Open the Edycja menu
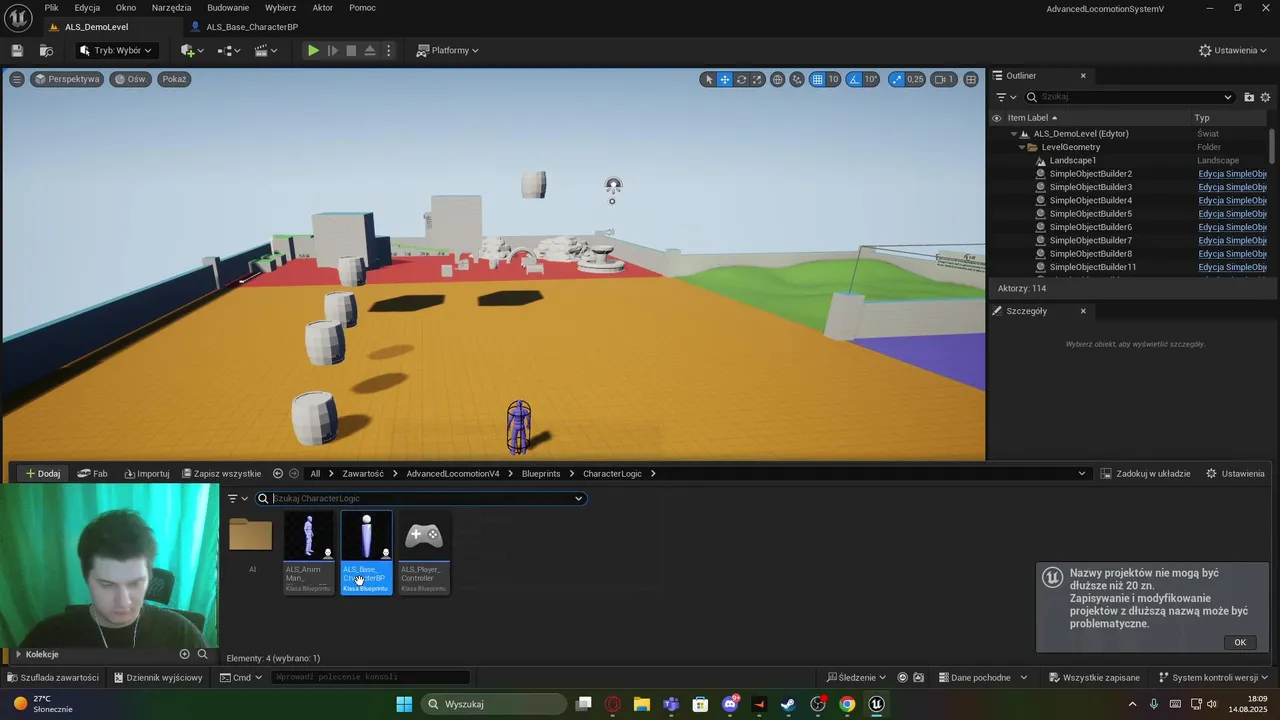 coord(87,7)
